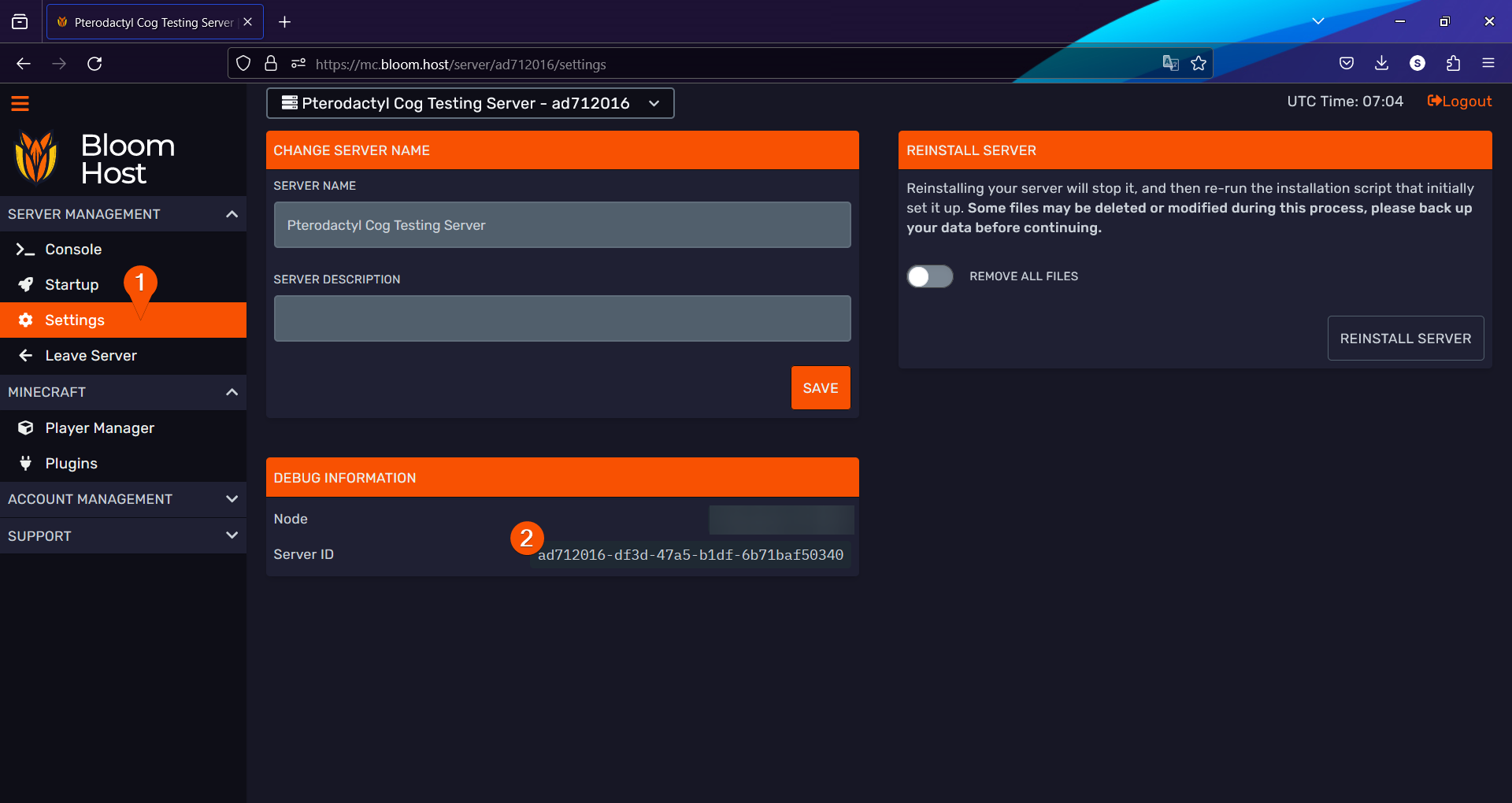Click the Leave Server arrow icon
The width and height of the screenshot is (1512, 803).
26,355
